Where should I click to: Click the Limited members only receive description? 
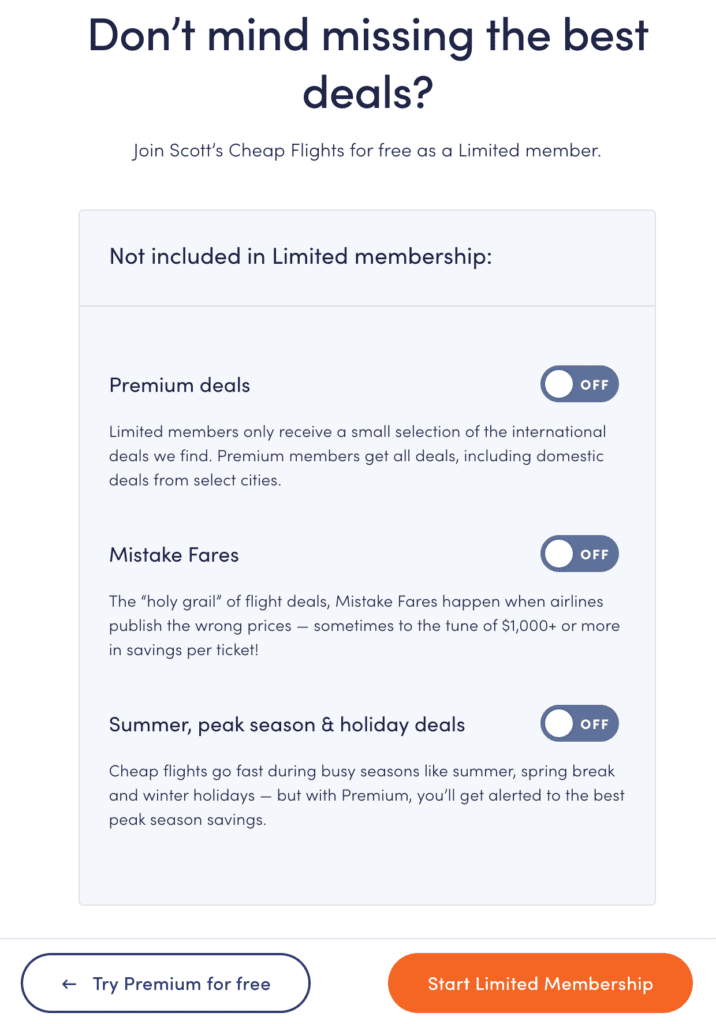(357, 456)
